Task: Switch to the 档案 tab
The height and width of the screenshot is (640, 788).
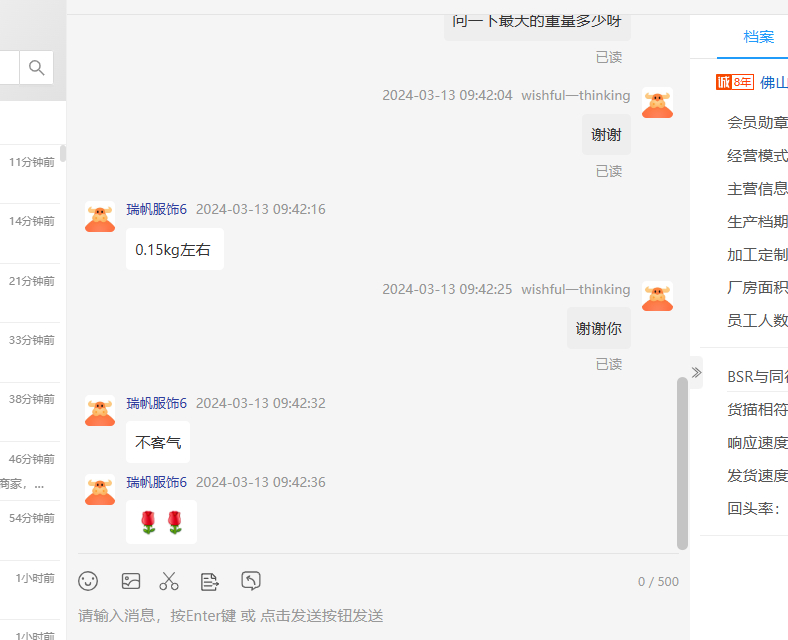Action: [758, 37]
